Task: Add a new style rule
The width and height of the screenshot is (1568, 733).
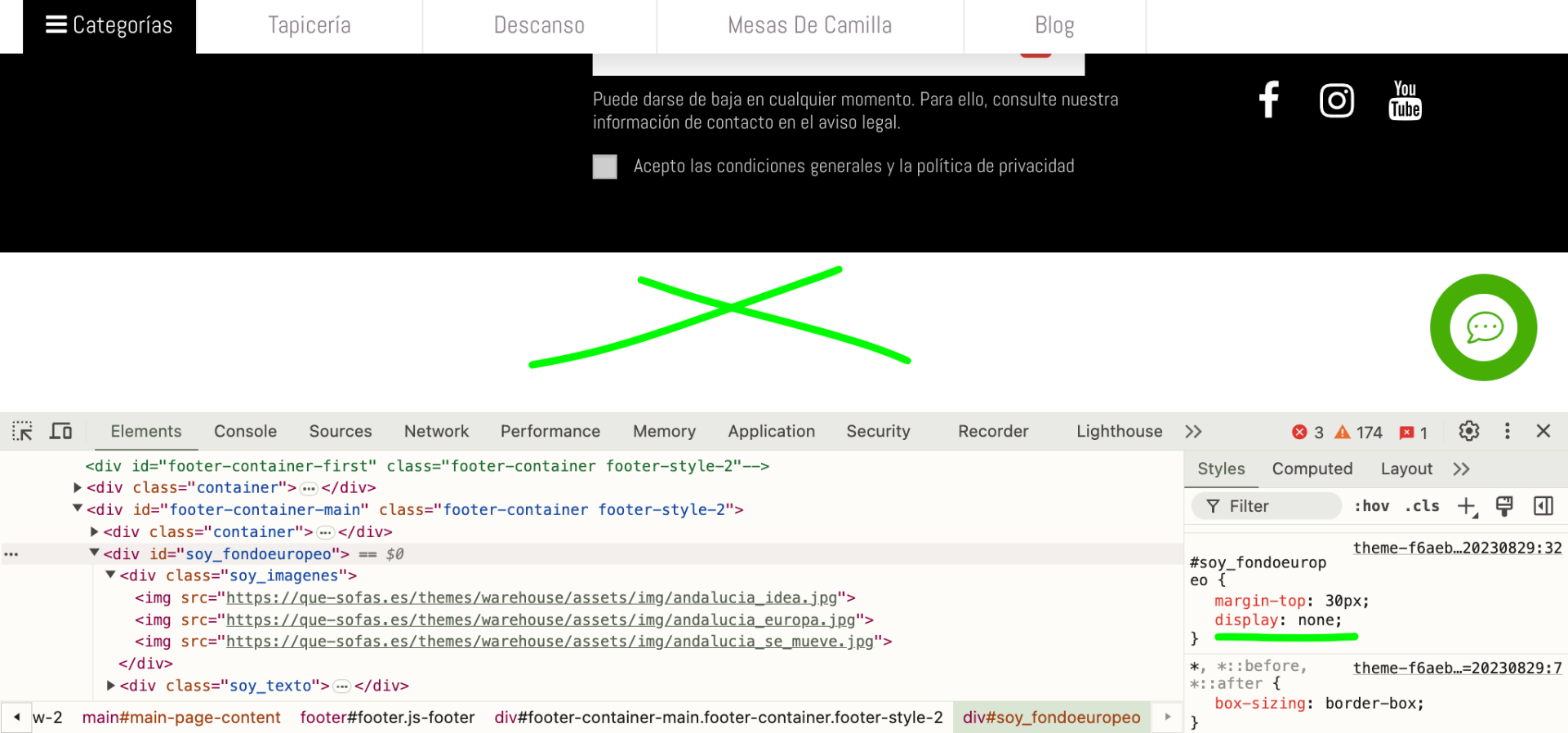Action: pyautogui.click(x=1468, y=507)
